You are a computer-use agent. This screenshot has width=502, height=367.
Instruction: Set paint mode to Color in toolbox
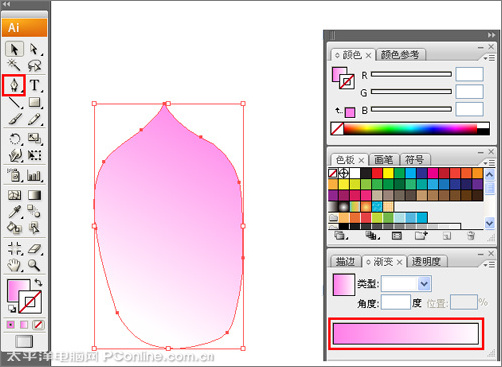[x=11, y=325]
